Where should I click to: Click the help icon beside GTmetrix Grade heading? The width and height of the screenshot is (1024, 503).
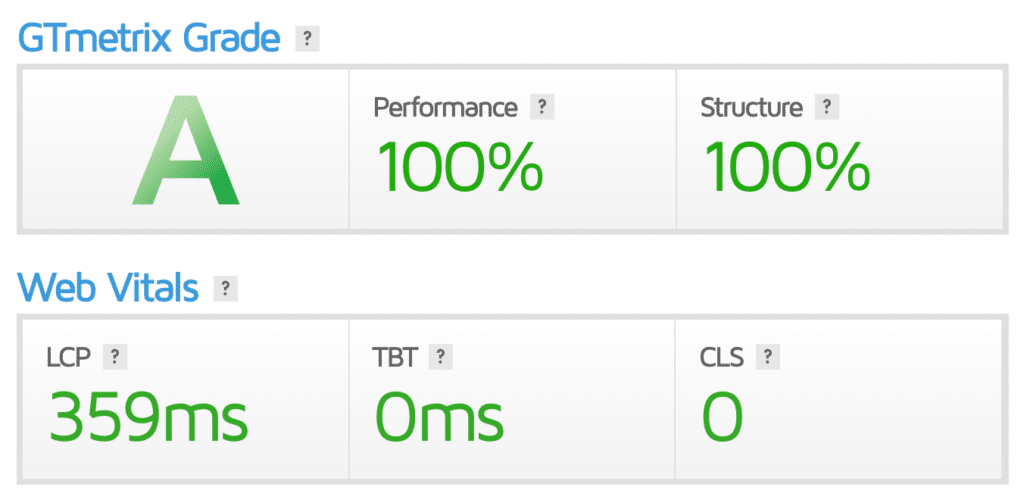pos(307,40)
